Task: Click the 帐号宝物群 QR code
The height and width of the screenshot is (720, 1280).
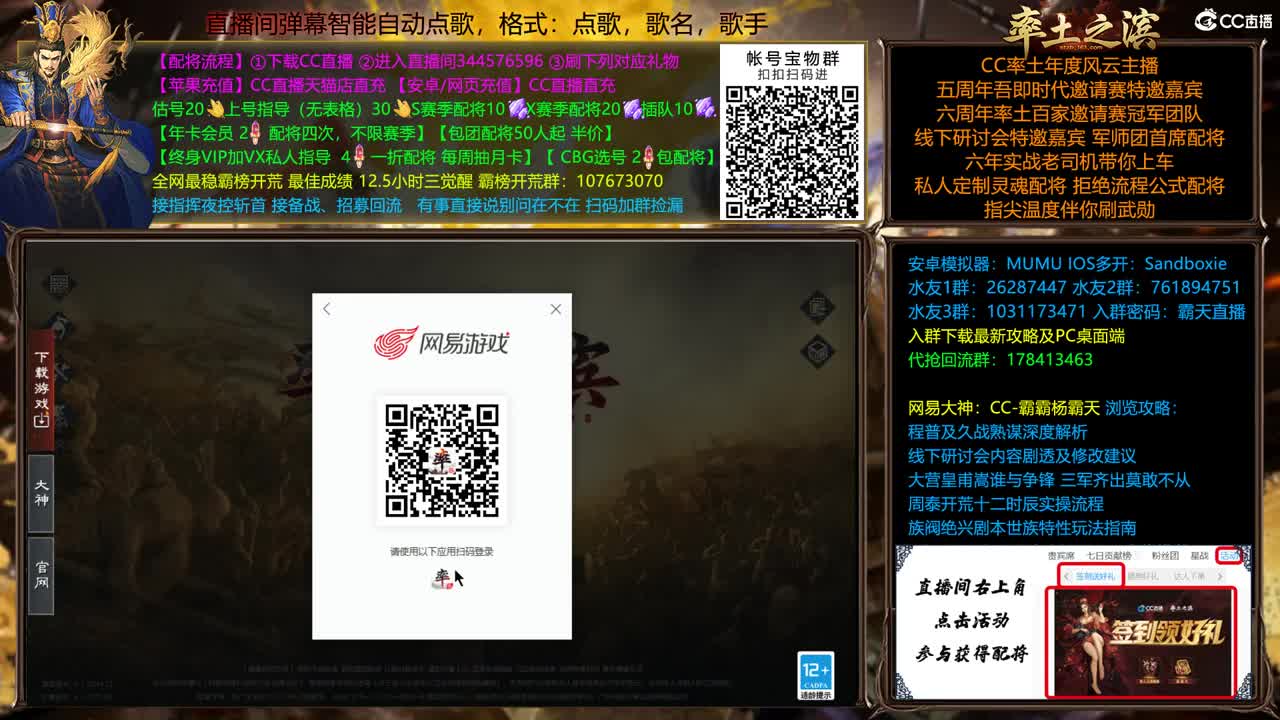Action: (792, 151)
